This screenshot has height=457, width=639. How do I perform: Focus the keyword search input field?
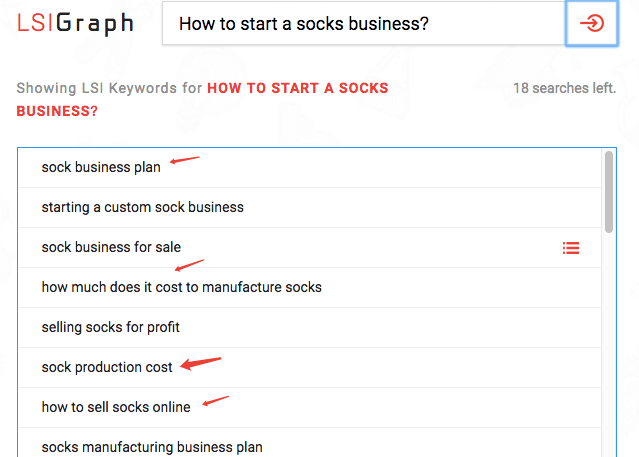pyautogui.click(x=364, y=23)
